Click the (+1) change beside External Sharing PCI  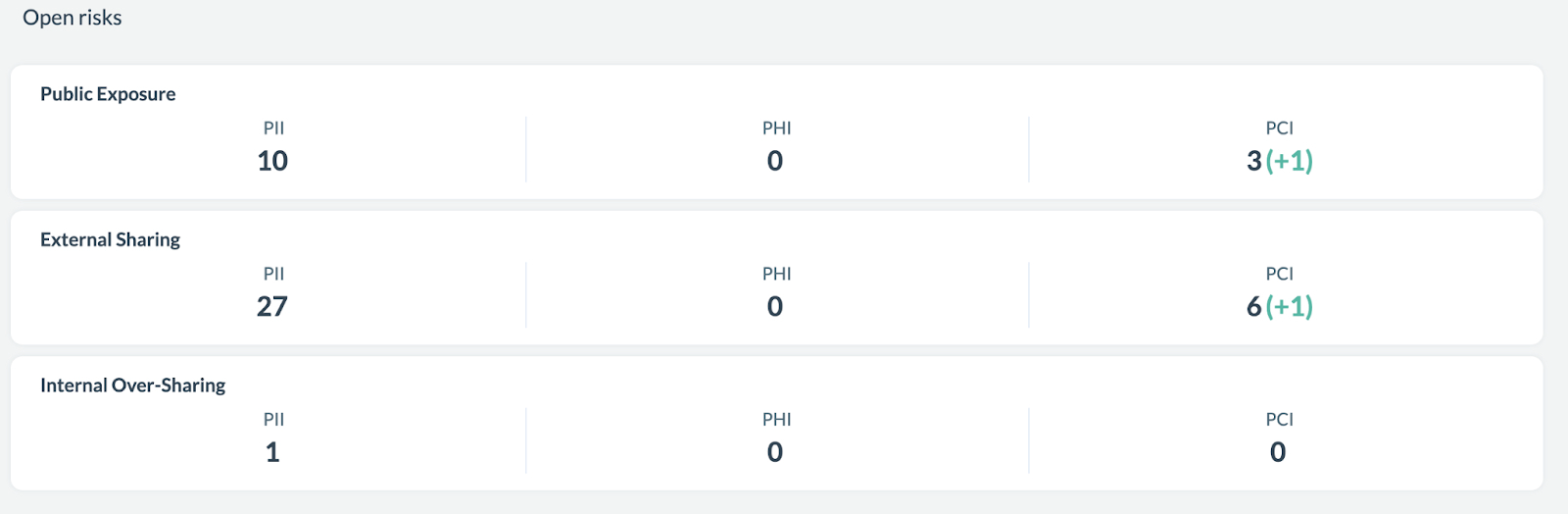[x=1290, y=307]
